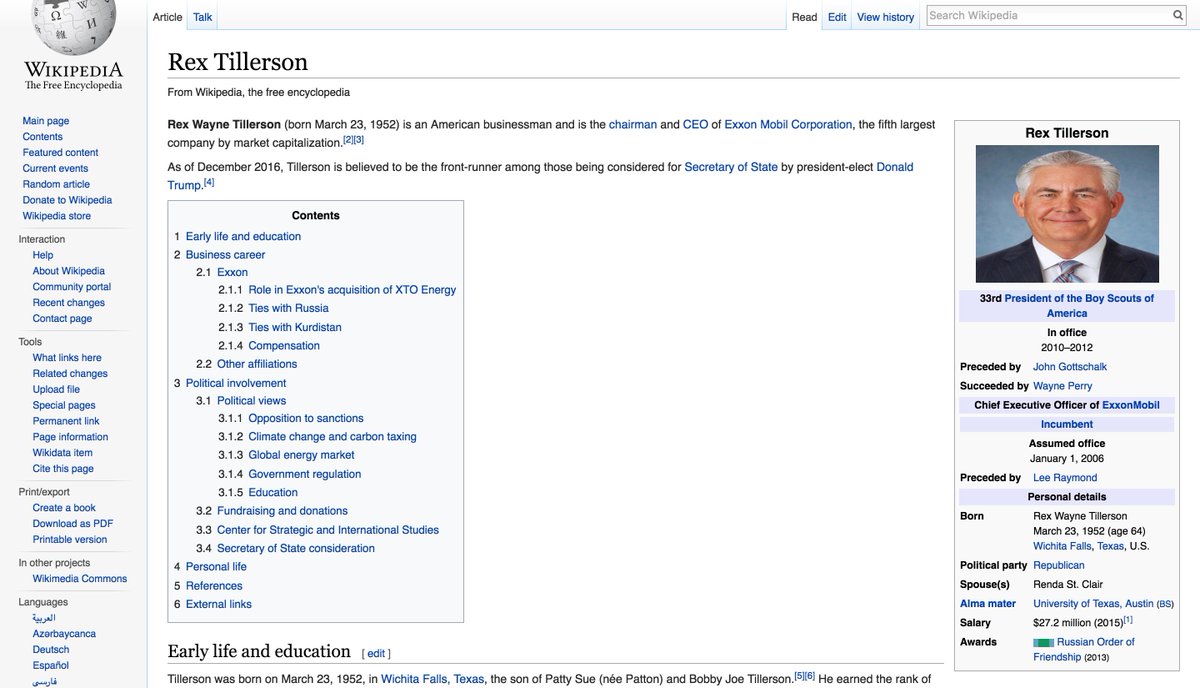Open Lee Raymond link in infobox
1200x688 pixels.
click(x=1065, y=478)
